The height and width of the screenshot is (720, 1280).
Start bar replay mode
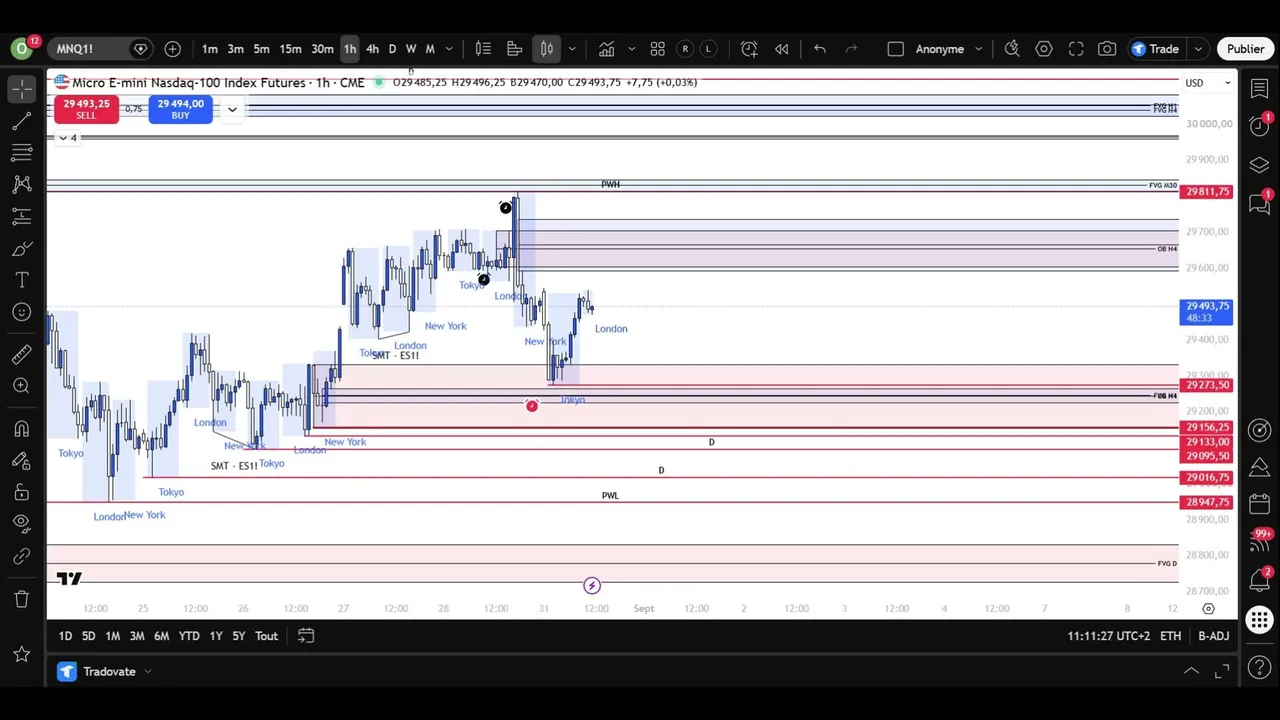click(x=782, y=49)
